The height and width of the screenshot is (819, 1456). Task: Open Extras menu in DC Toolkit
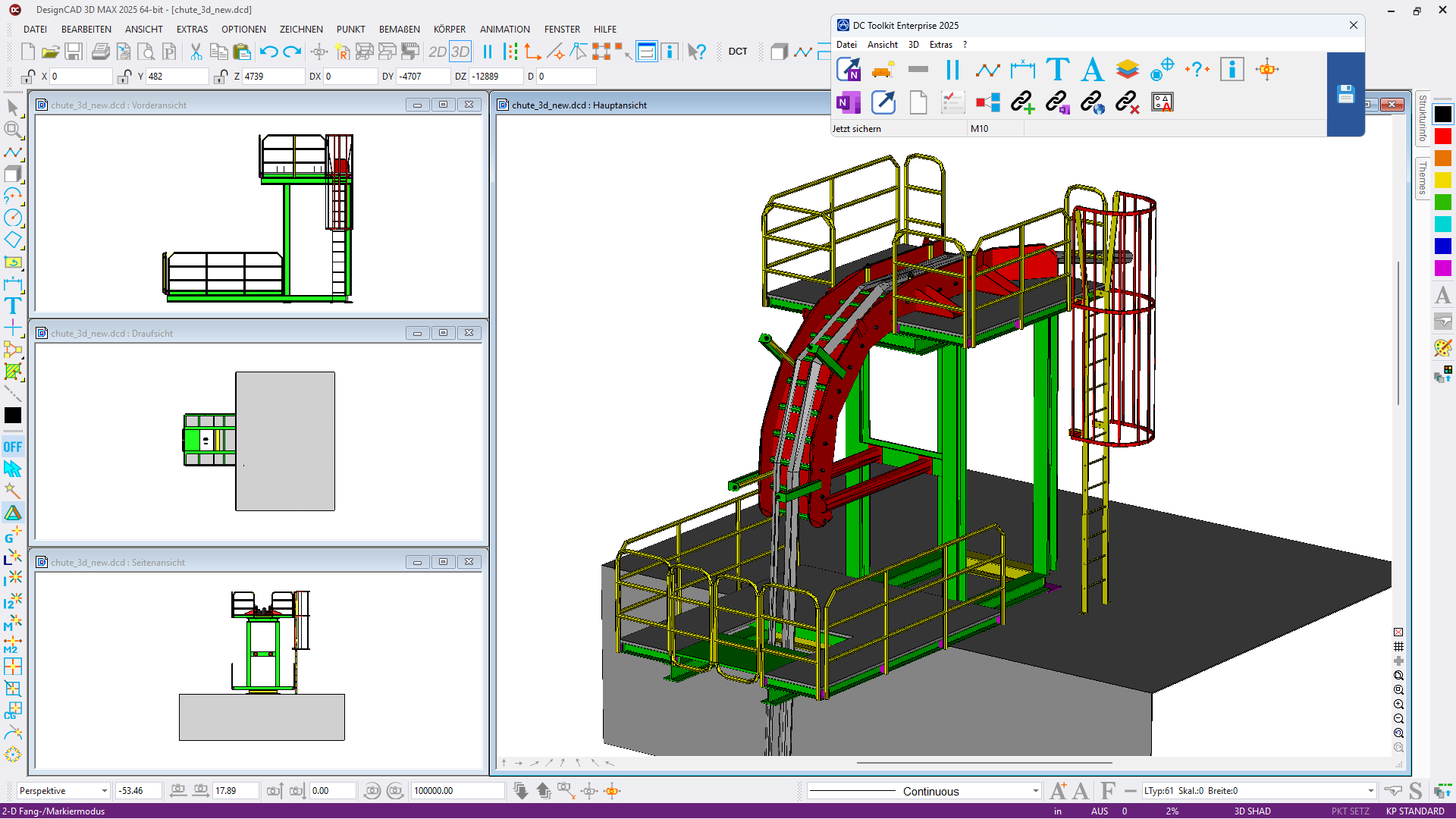tap(940, 45)
